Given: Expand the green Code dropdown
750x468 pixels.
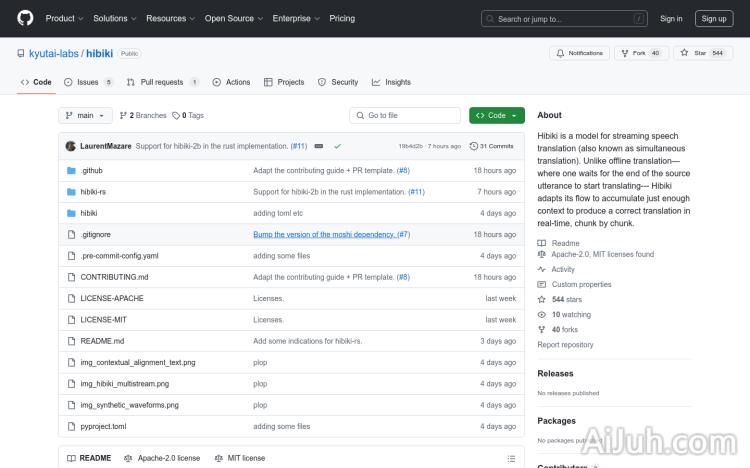Looking at the screenshot, I should click(496, 115).
